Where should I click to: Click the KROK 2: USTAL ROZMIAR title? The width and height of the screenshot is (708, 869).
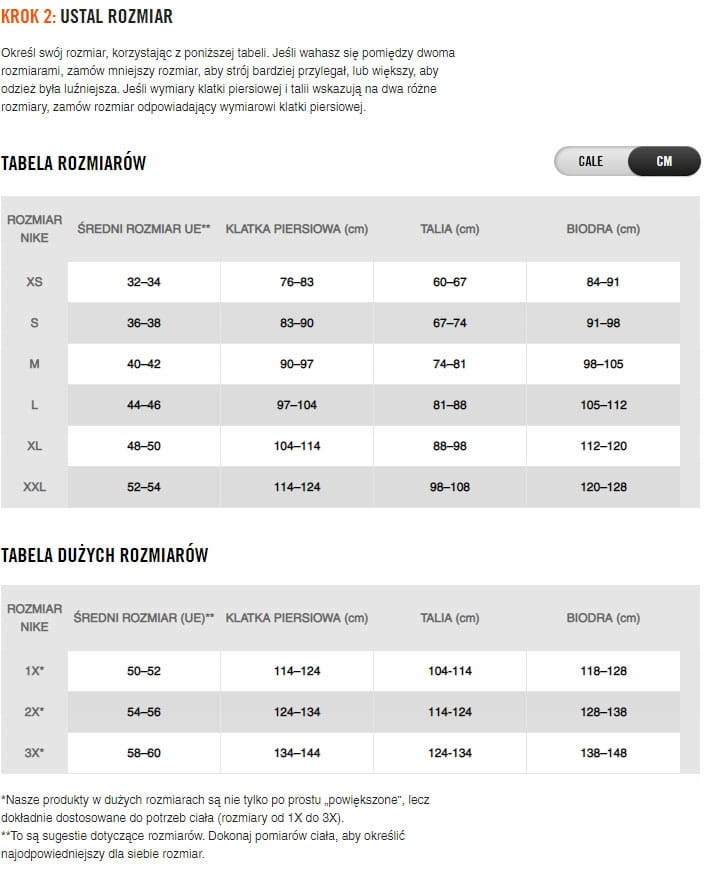pos(87,16)
